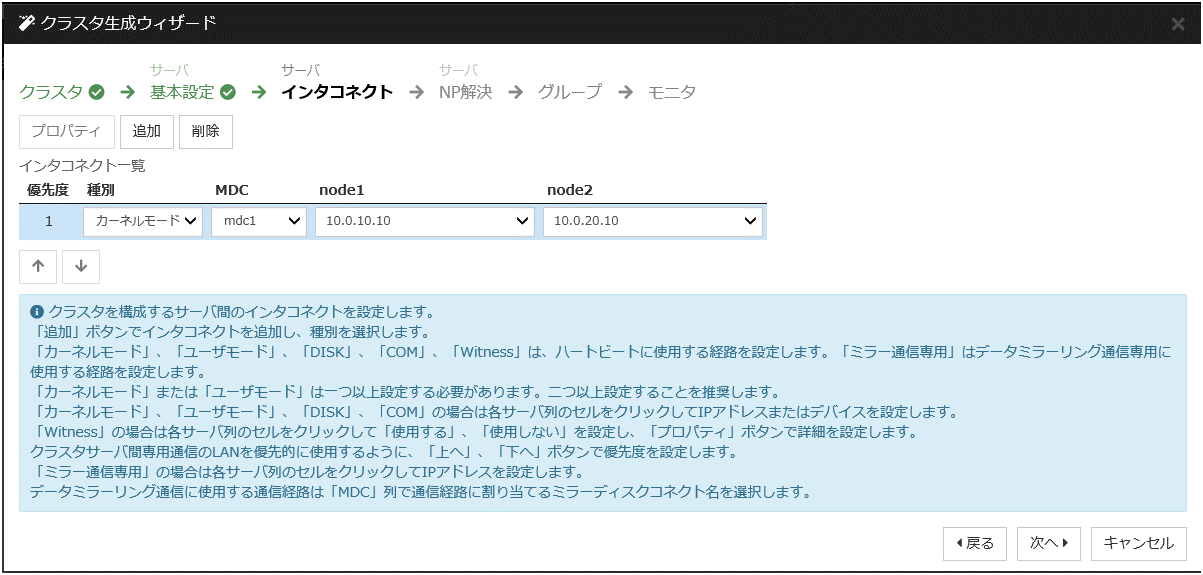Close the cluster generation wizard dialog
The height and width of the screenshot is (575, 1203).
(x=1178, y=23)
